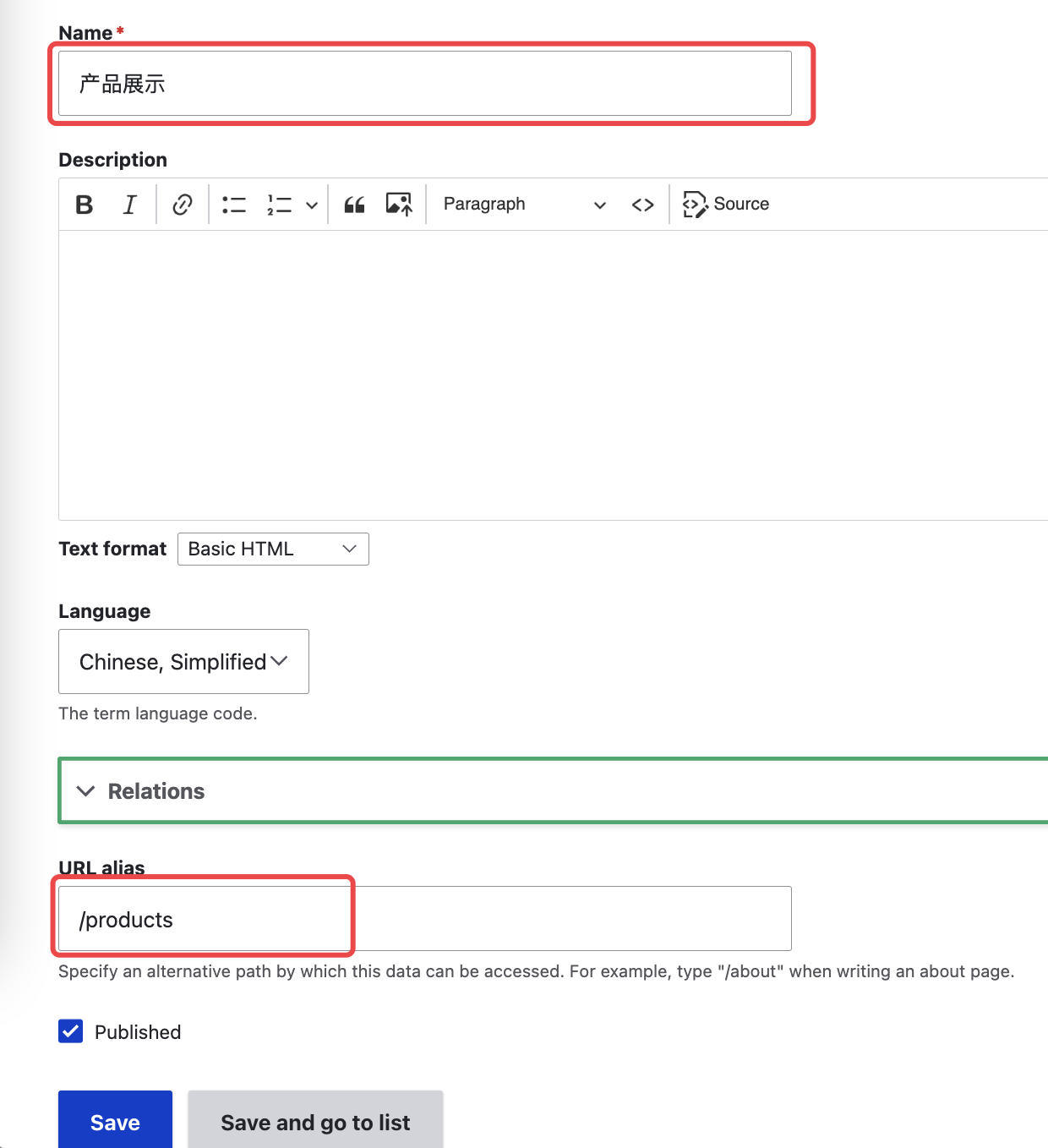Click the insert link icon

pyautogui.click(x=183, y=205)
